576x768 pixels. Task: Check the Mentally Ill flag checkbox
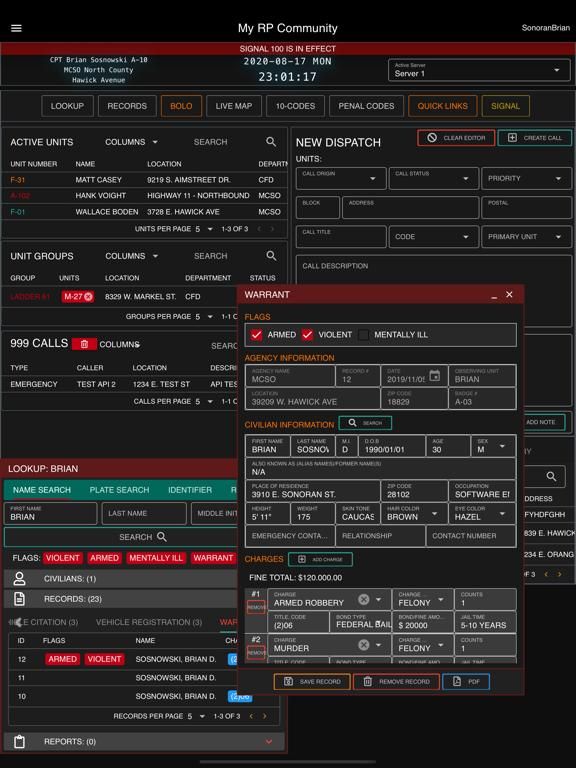coord(363,335)
